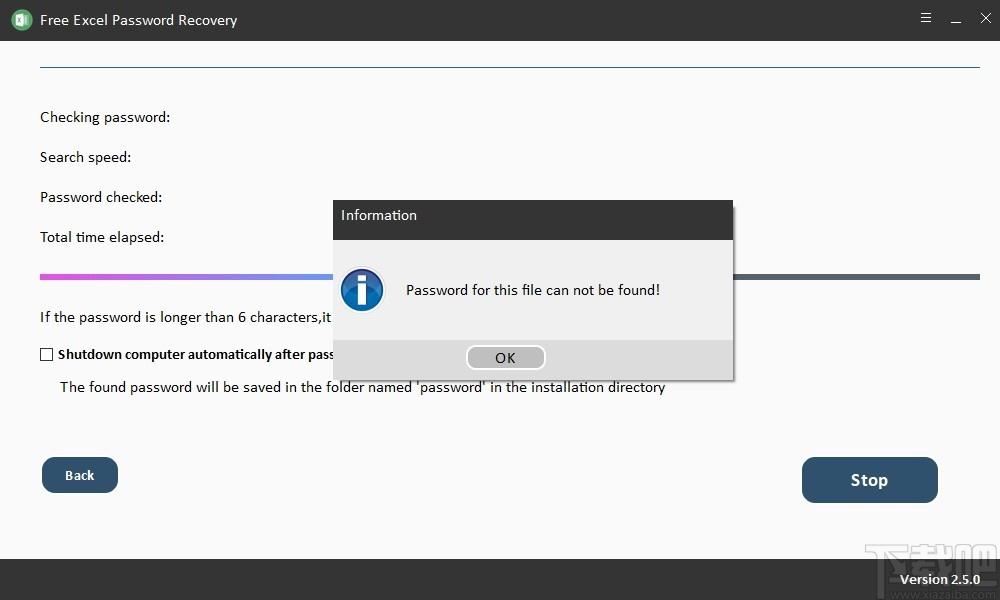
Task: Click the Excel app logo icon
Action: coord(22,20)
